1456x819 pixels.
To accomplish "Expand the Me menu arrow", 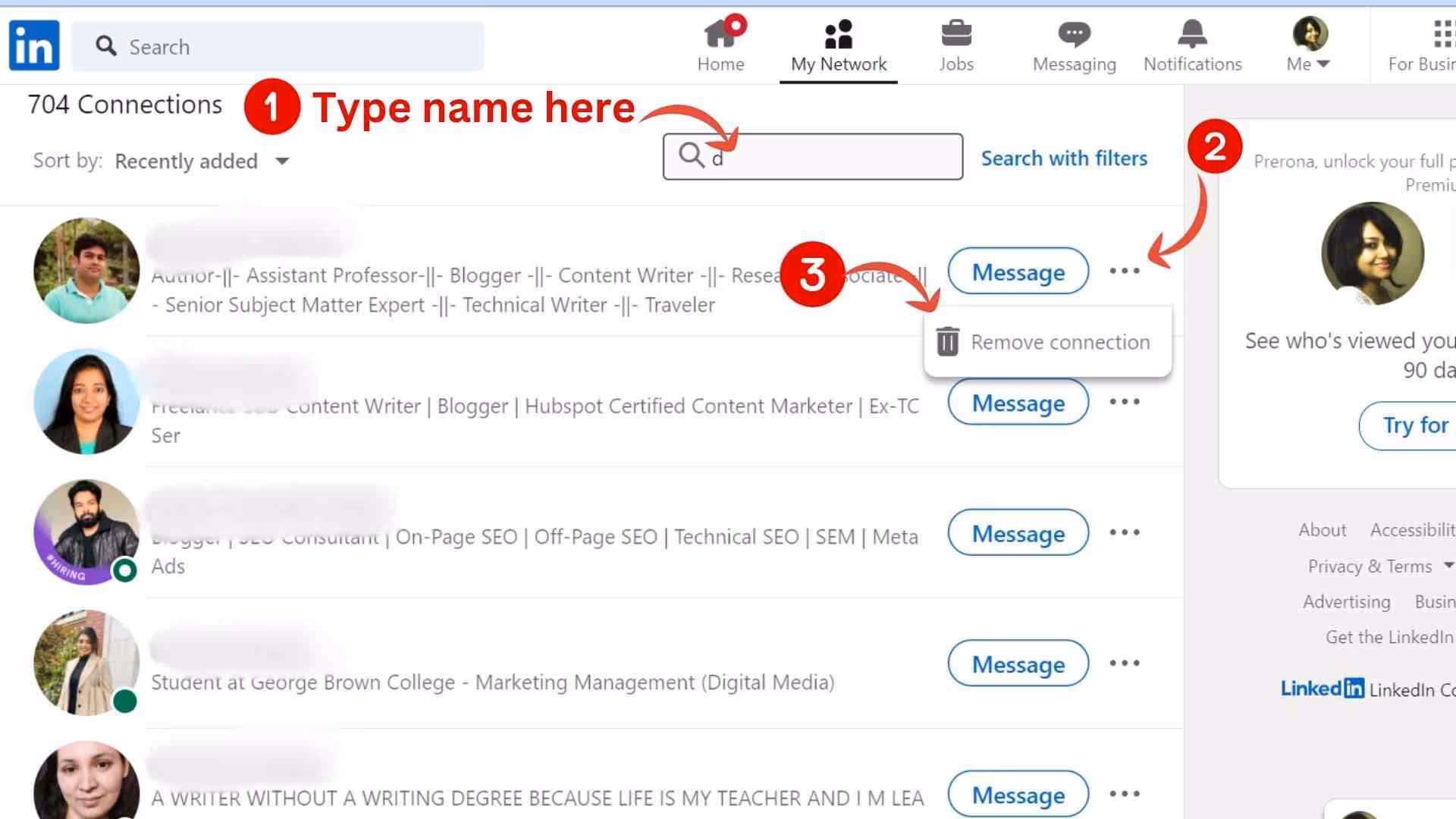I will click(1323, 64).
